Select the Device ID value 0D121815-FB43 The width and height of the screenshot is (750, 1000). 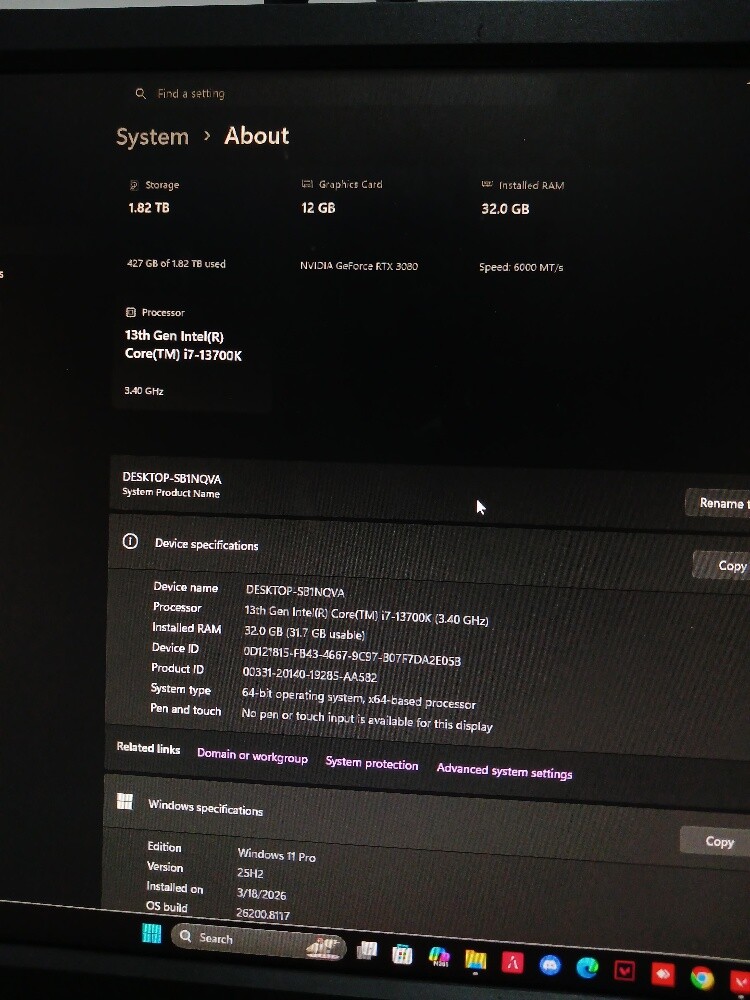[351, 656]
